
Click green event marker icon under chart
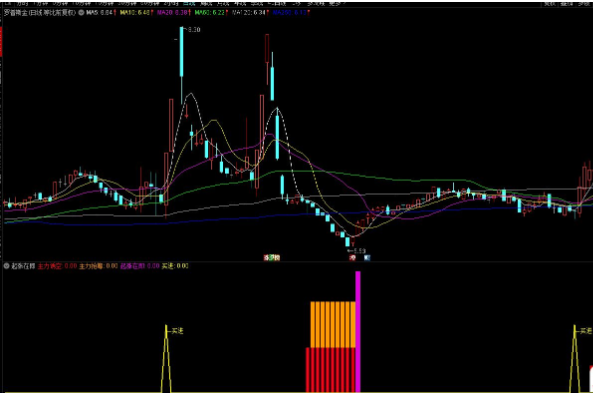click(272, 258)
